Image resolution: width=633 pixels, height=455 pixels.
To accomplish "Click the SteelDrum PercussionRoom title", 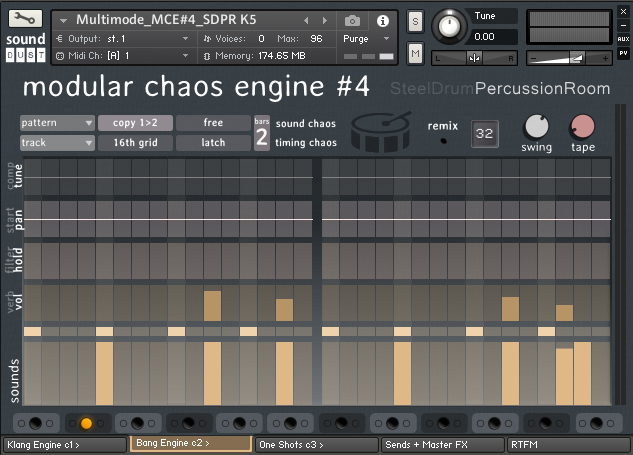I will [500, 88].
